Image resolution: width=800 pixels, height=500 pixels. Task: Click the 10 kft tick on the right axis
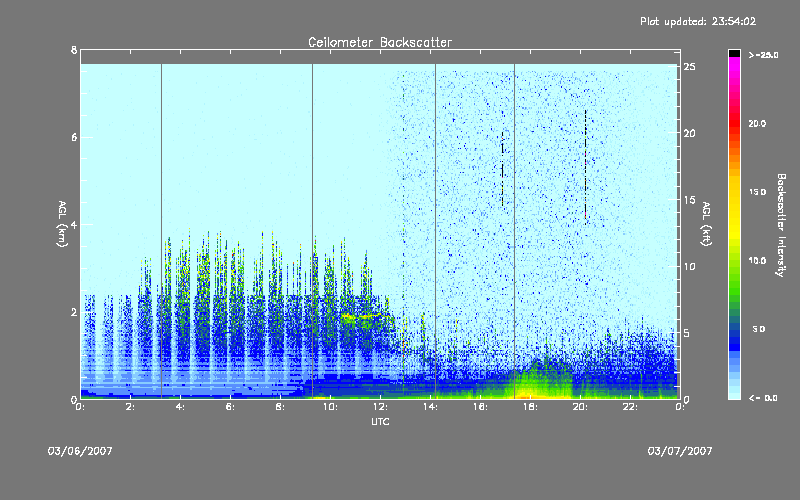(690, 266)
